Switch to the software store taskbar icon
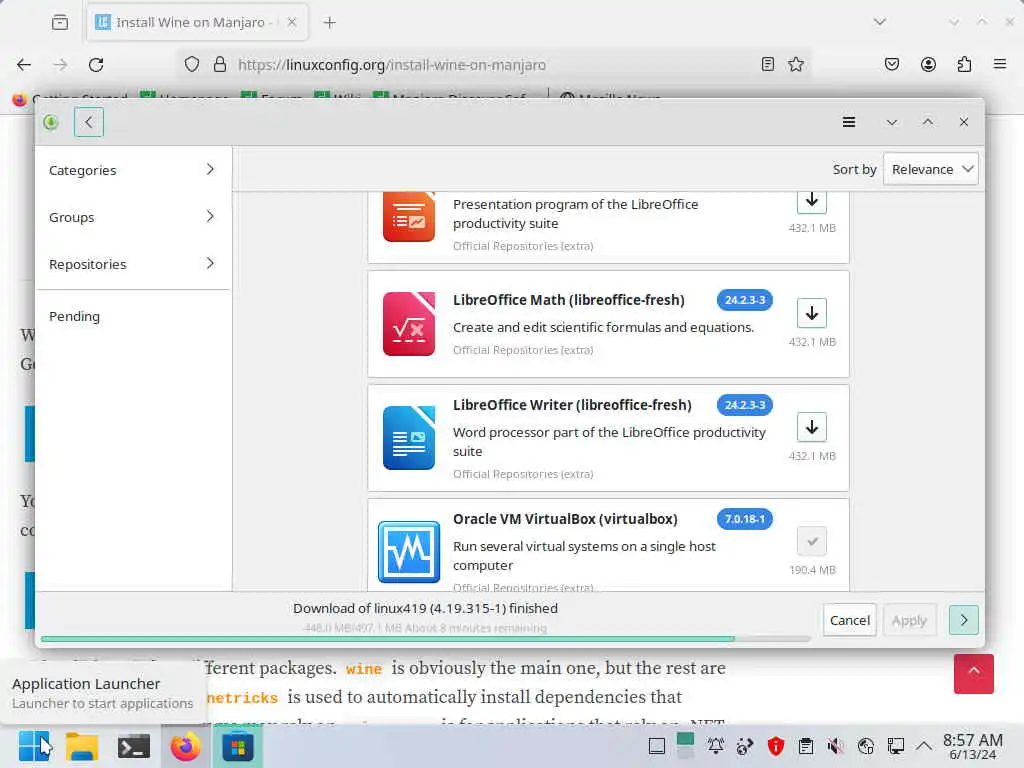Viewport: 1024px width, 768px height. [238, 746]
